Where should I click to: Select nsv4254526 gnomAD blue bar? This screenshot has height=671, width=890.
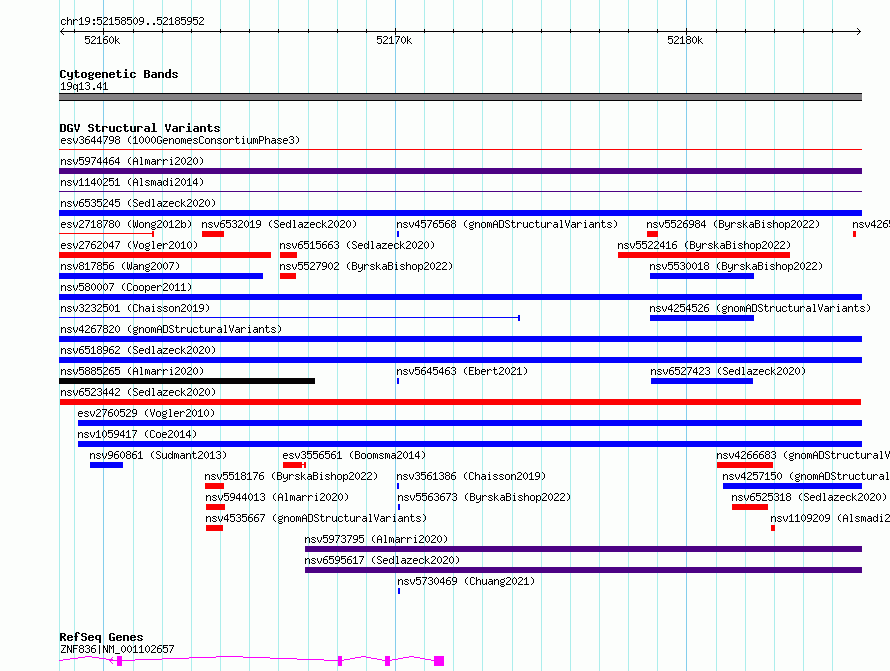(702, 318)
